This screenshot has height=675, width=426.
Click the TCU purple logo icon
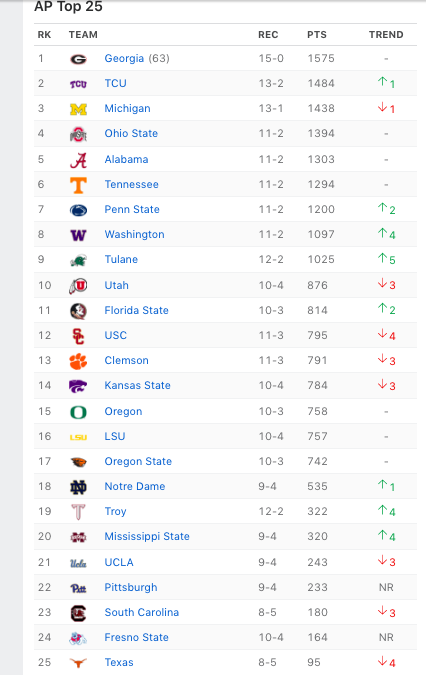(x=78, y=84)
